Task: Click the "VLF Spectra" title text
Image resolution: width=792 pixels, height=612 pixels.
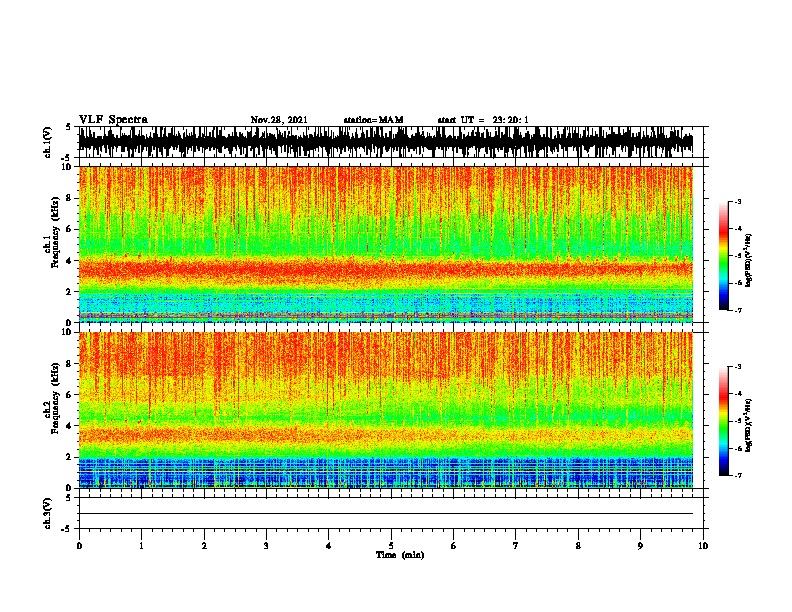Action: [113, 120]
